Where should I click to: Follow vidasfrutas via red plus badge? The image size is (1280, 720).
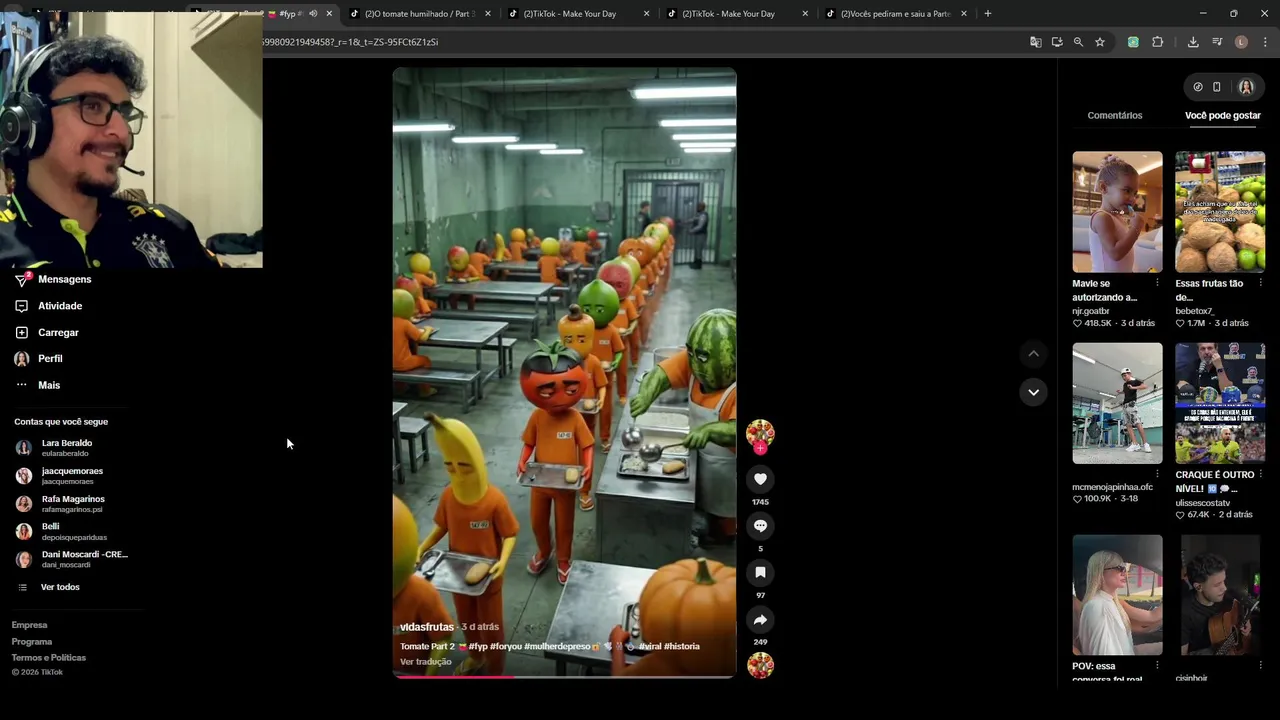pyautogui.click(x=760, y=449)
